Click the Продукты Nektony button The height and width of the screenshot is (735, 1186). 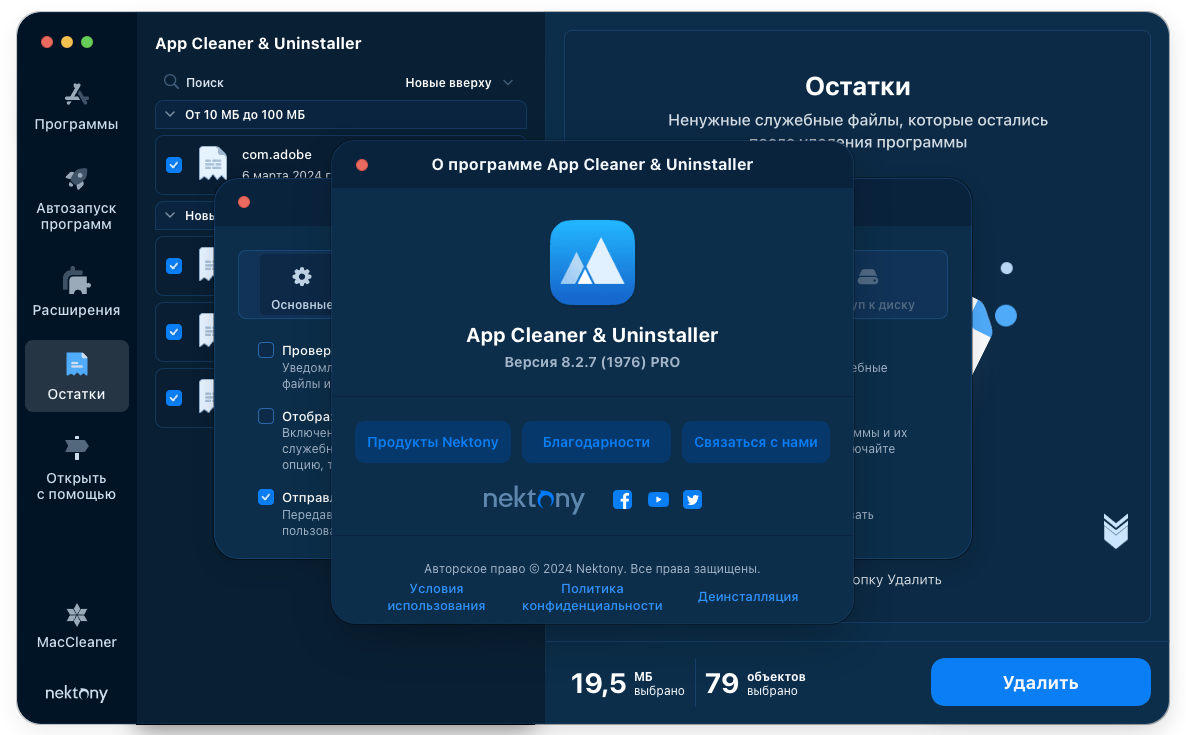432,442
